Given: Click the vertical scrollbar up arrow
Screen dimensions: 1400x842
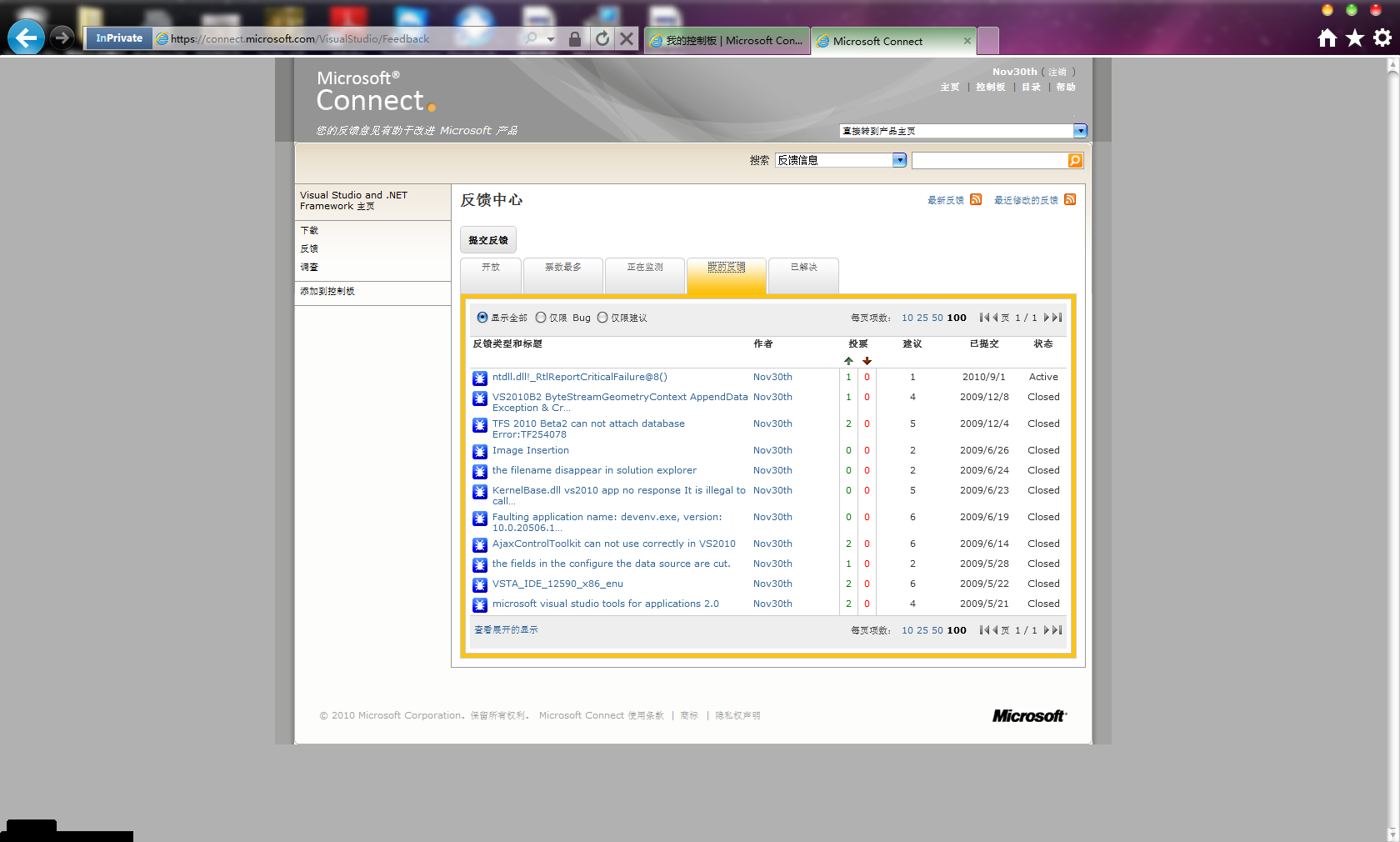Looking at the screenshot, I should [1392, 65].
